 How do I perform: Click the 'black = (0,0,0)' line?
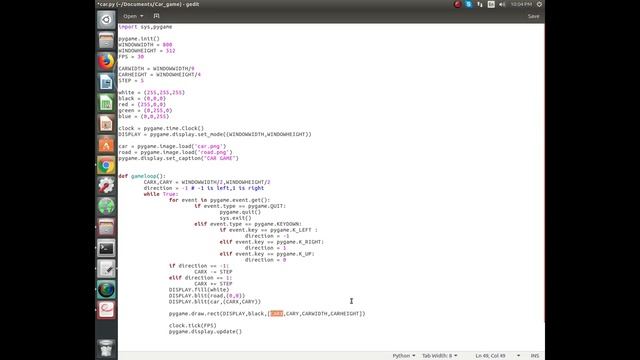[x=142, y=98]
